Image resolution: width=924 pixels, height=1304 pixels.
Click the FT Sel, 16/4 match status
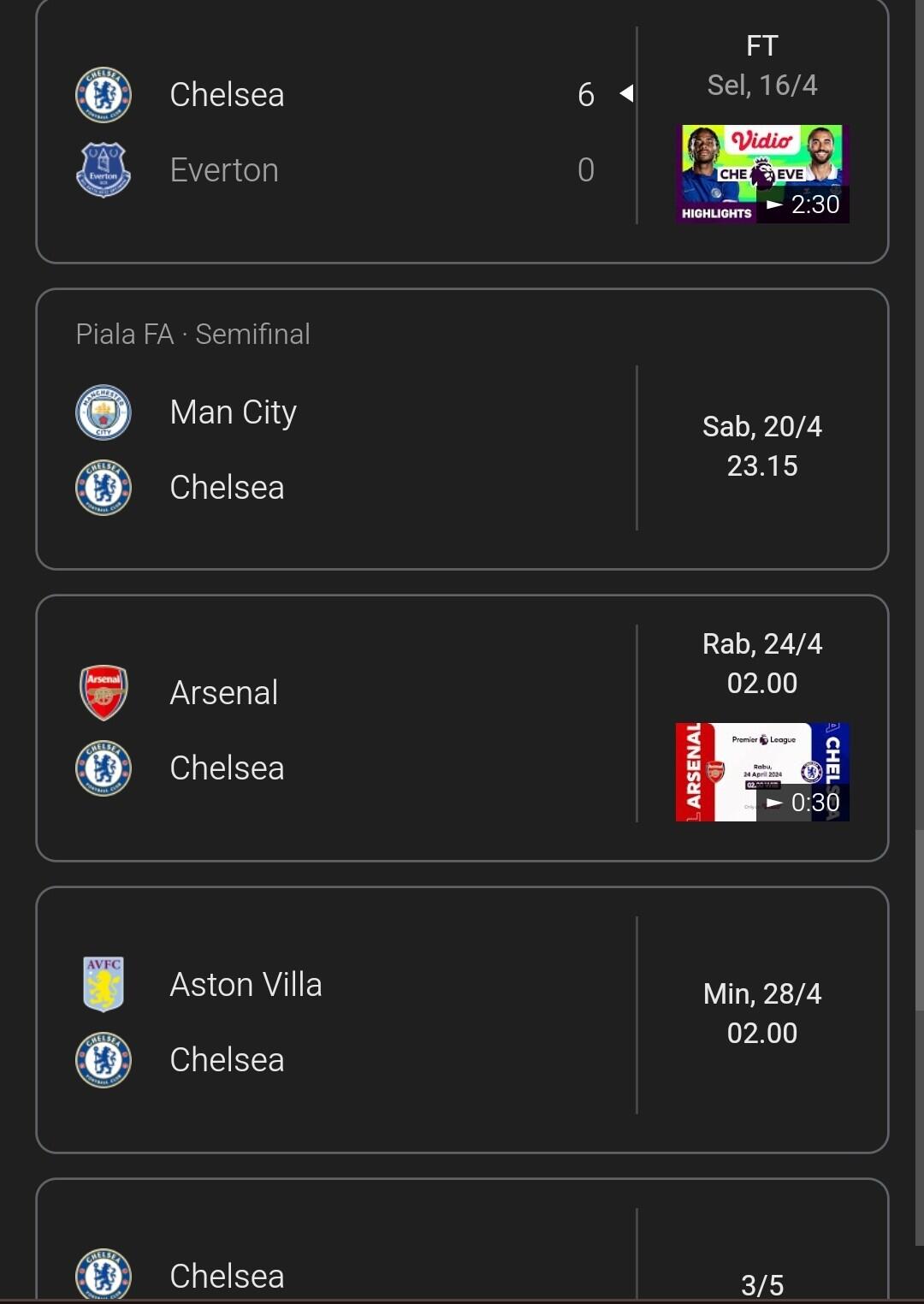tap(762, 65)
